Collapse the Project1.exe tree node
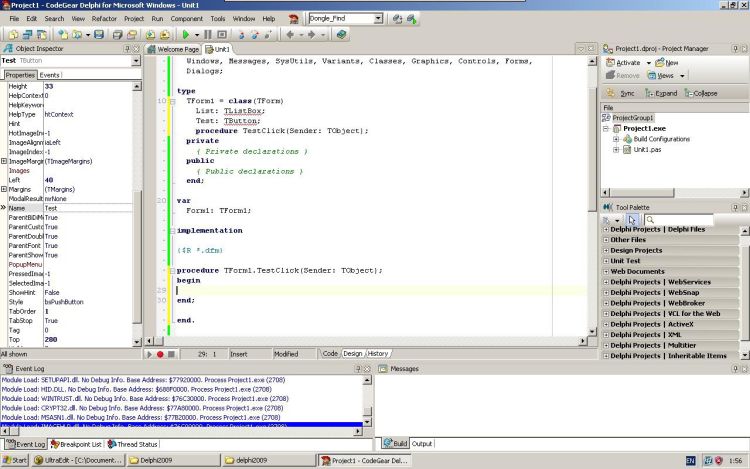 pyautogui.click(x=606, y=129)
